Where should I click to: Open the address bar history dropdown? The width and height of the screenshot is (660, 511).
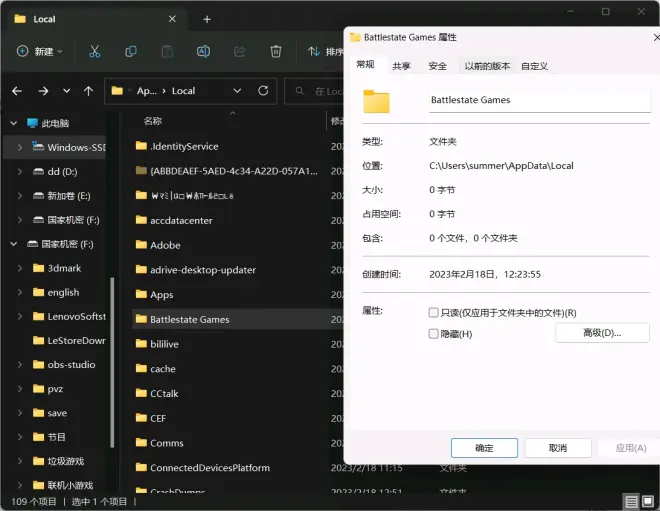pyautogui.click(x=238, y=90)
